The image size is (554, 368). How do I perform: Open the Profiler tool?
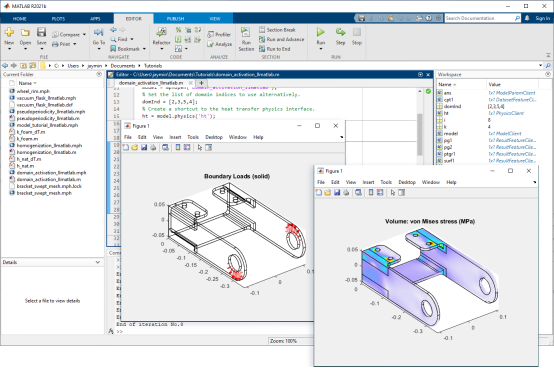(x=219, y=35)
